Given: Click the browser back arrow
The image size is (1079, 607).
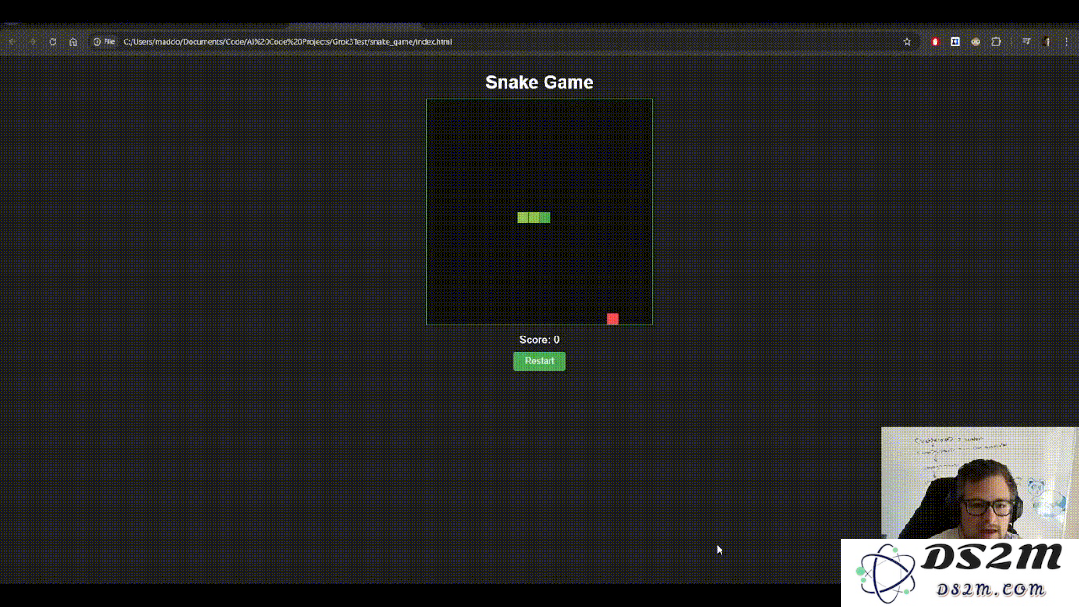Looking at the screenshot, I should click(12, 42).
